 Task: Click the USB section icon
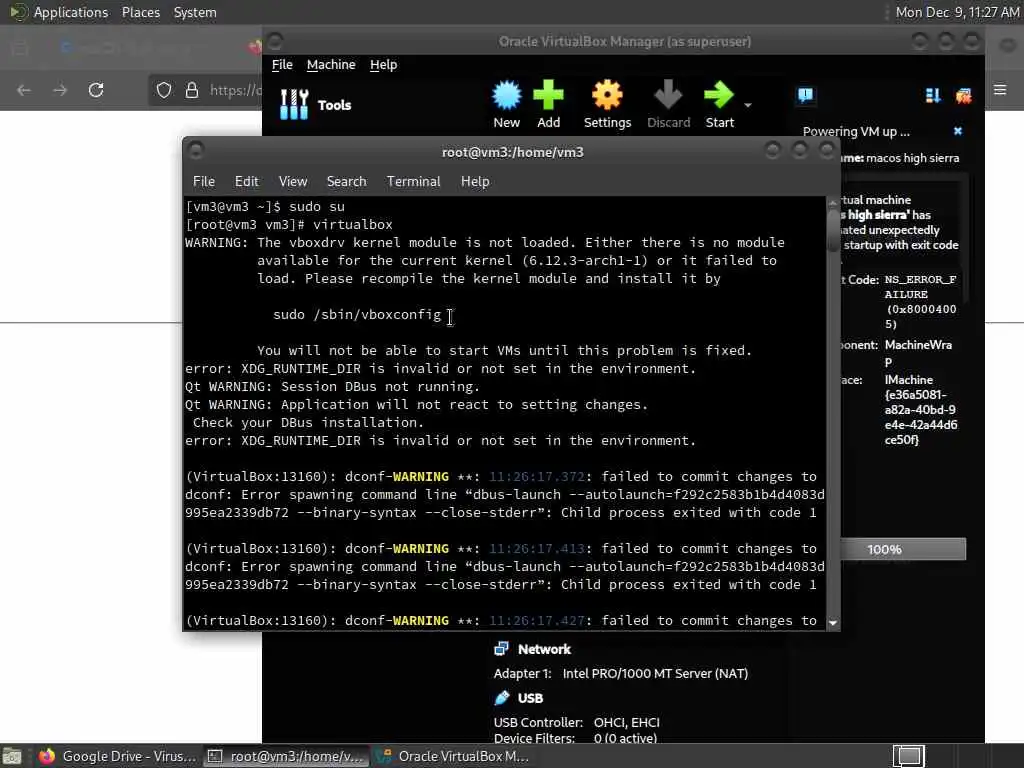coord(502,697)
